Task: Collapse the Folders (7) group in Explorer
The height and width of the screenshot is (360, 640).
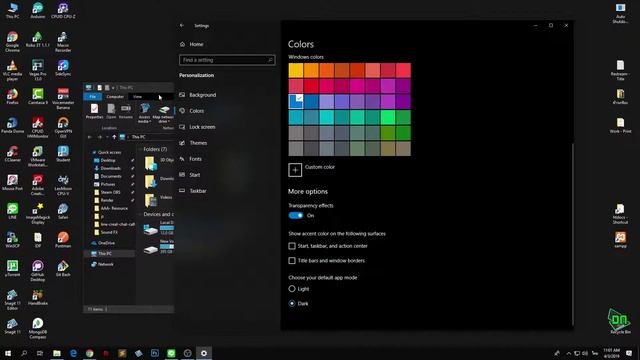Action: click(x=140, y=149)
